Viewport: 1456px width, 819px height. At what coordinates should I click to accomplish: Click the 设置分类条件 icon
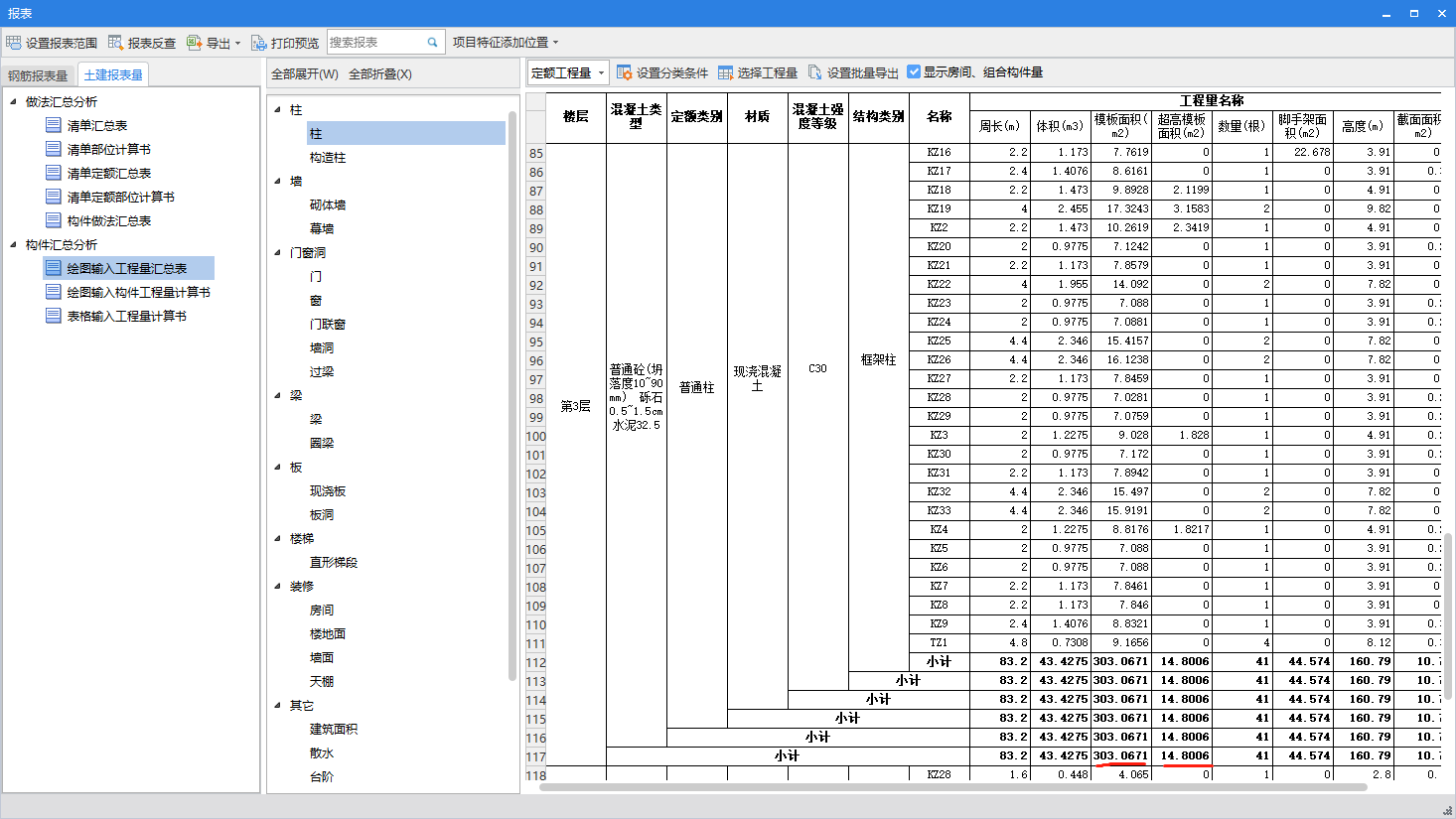click(625, 72)
